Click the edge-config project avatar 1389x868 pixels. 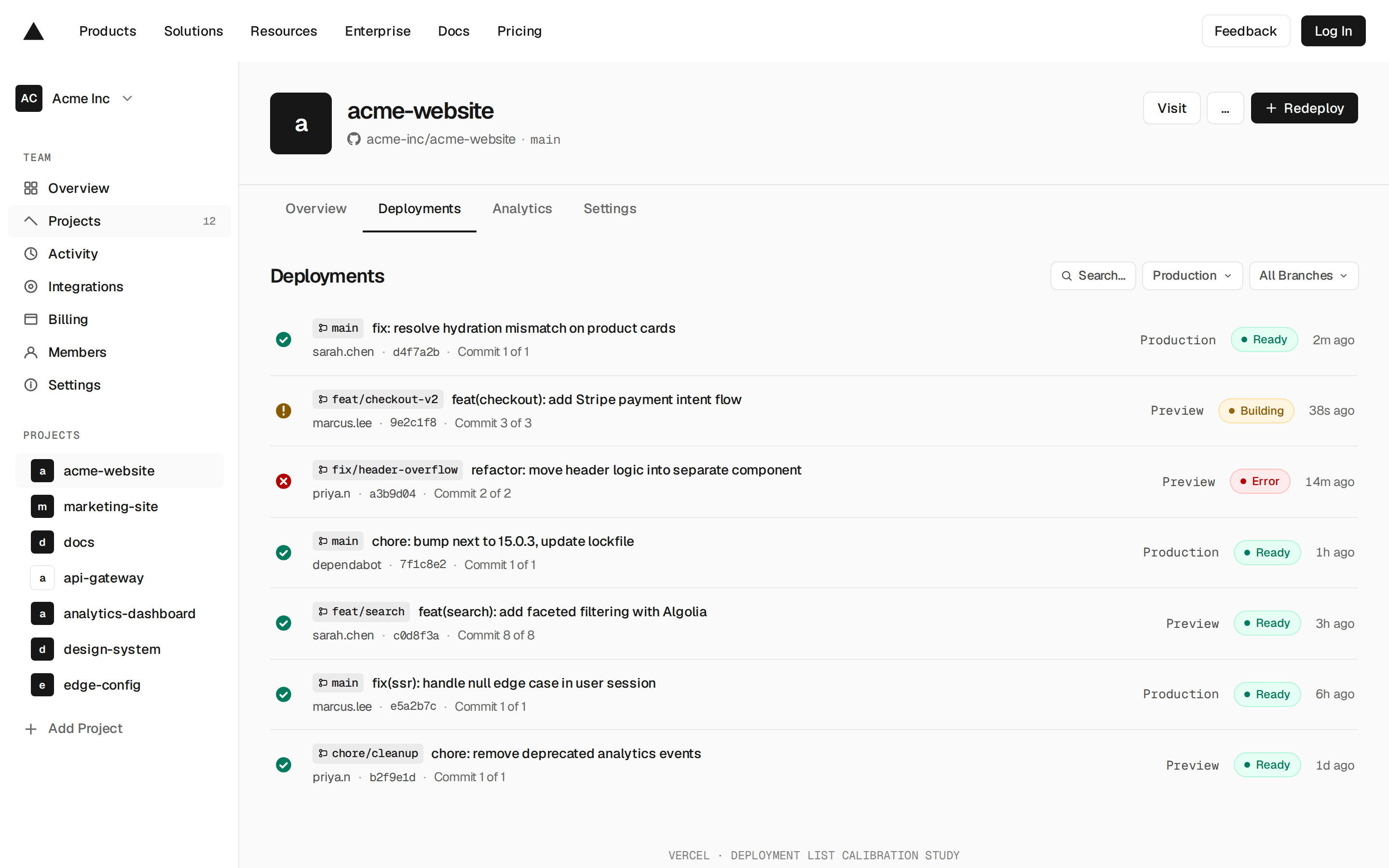(42, 684)
